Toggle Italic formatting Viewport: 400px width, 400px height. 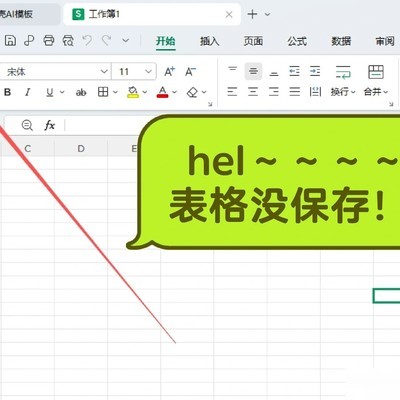click(x=28, y=92)
